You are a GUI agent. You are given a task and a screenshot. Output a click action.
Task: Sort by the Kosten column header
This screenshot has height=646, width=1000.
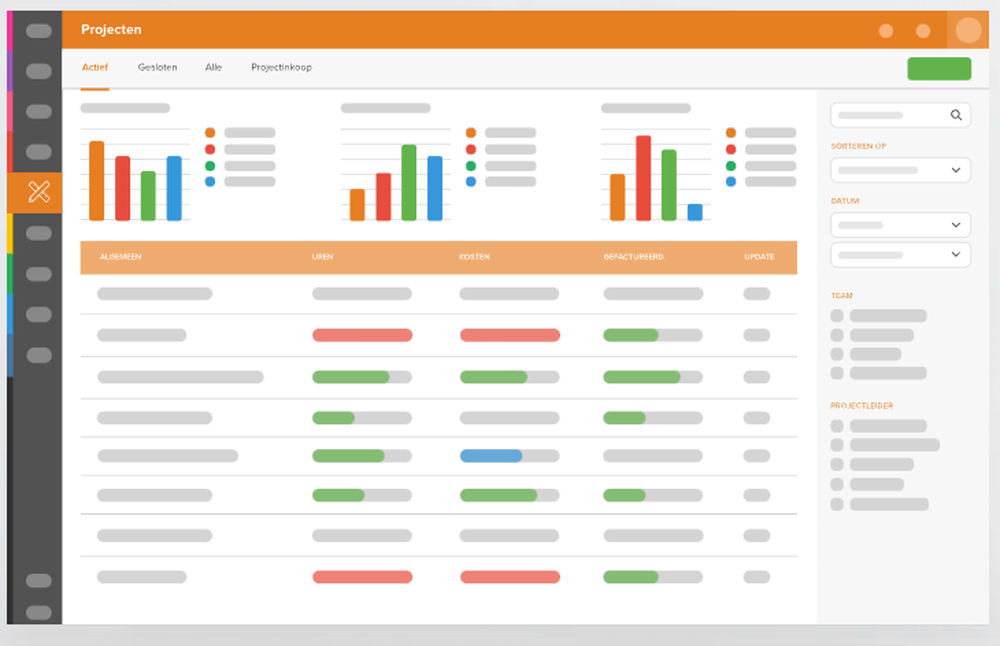(474, 257)
